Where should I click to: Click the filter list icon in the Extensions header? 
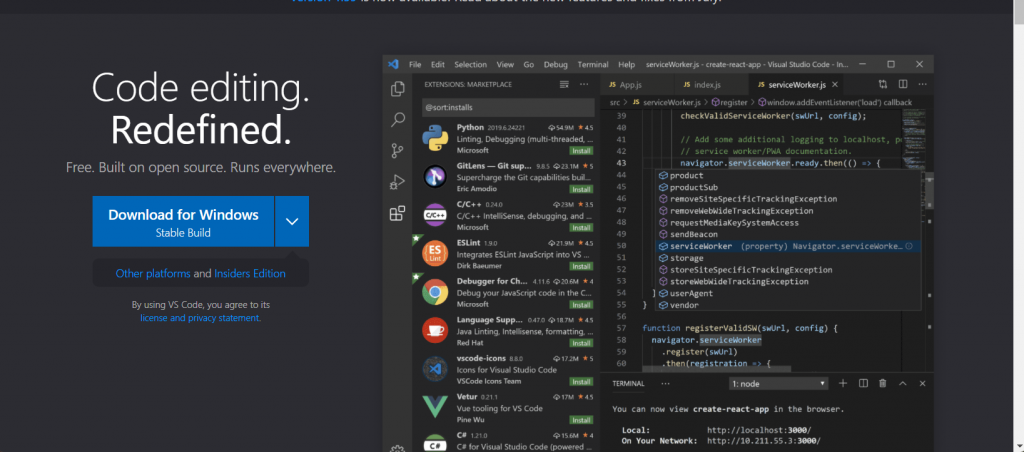(x=564, y=84)
